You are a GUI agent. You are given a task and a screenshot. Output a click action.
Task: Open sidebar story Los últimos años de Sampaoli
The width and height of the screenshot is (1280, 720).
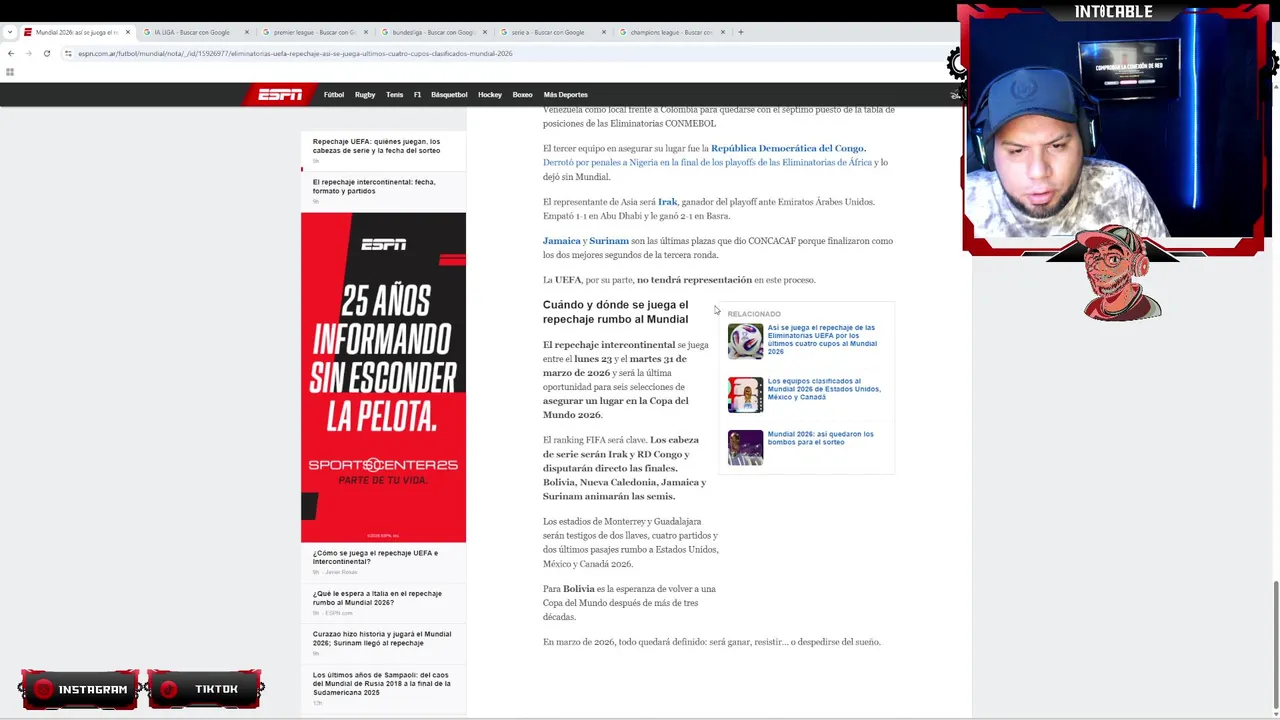click(382, 684)
